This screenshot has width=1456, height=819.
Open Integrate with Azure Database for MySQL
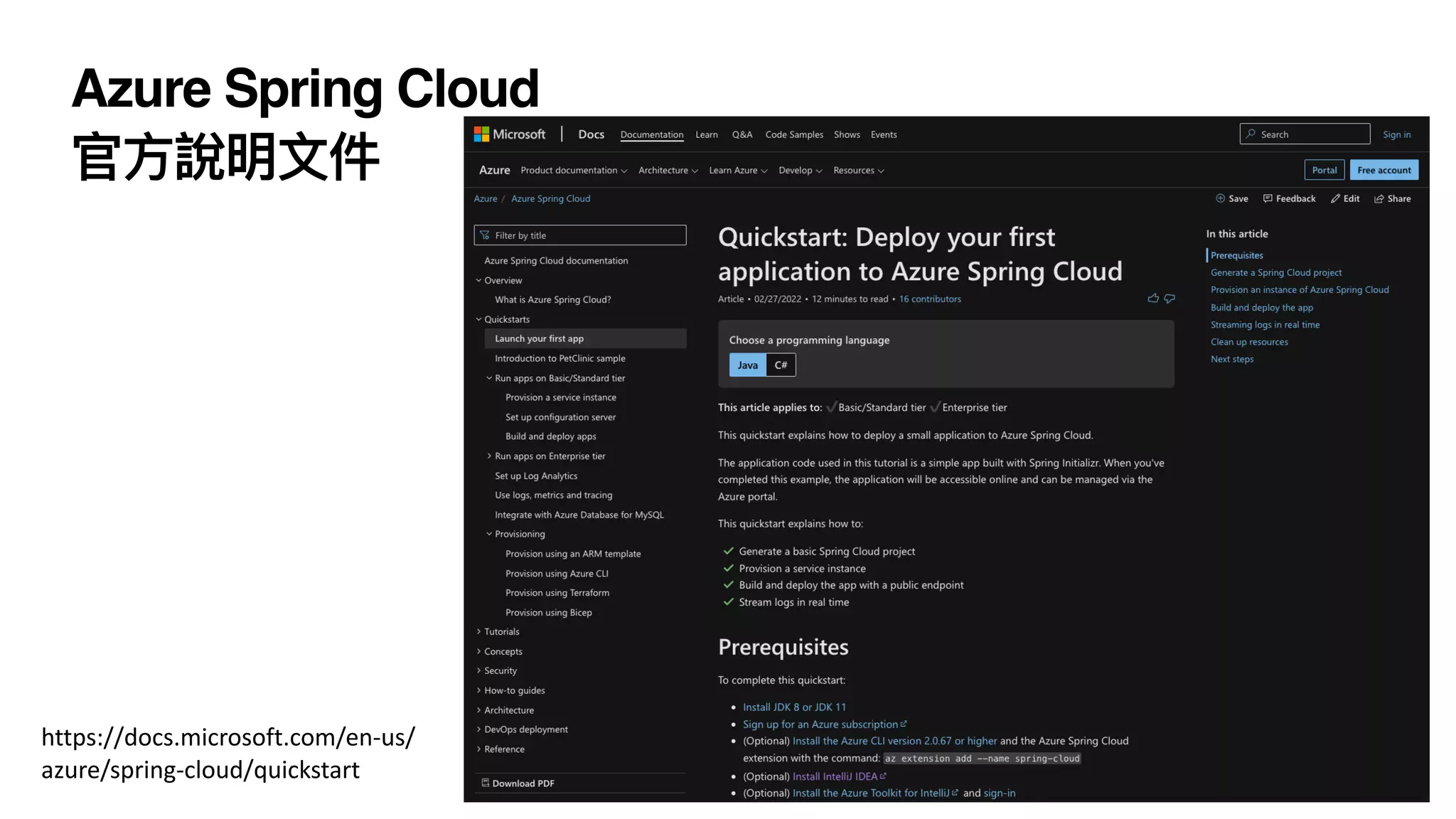pyautogui.click(x=579, y=515)
